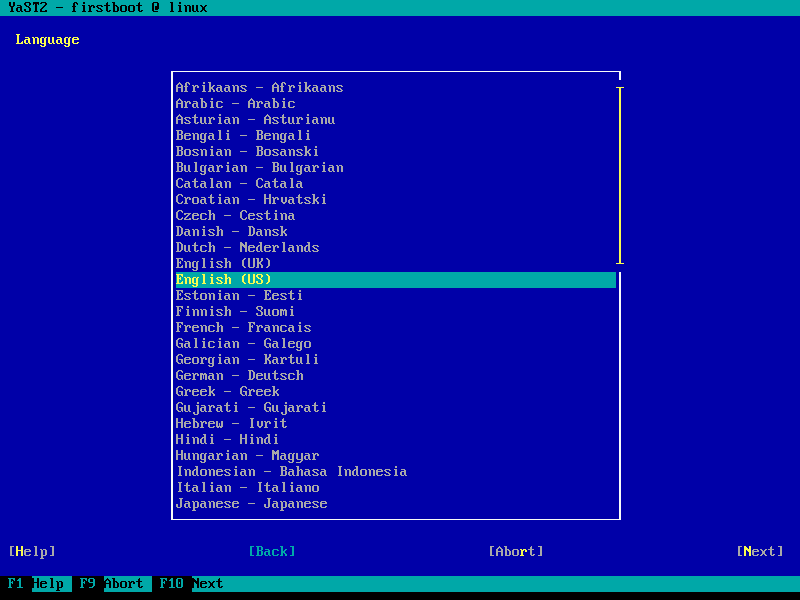Pick English (UK) language
Image resolution: width=800 pixels, height=600 pixels.
click(223, 264)
